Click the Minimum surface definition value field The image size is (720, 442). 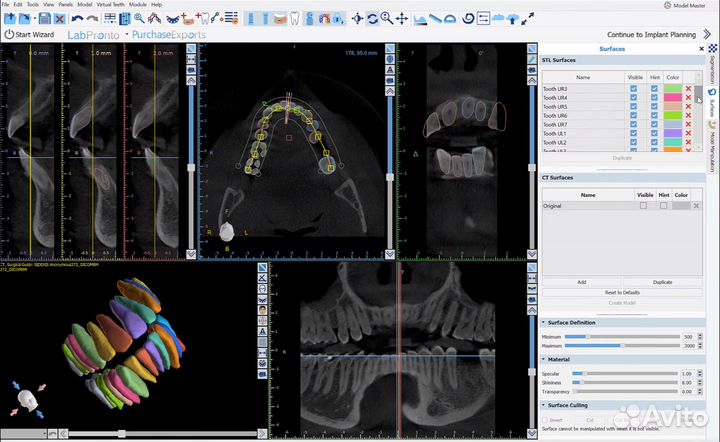click(687, 337)
